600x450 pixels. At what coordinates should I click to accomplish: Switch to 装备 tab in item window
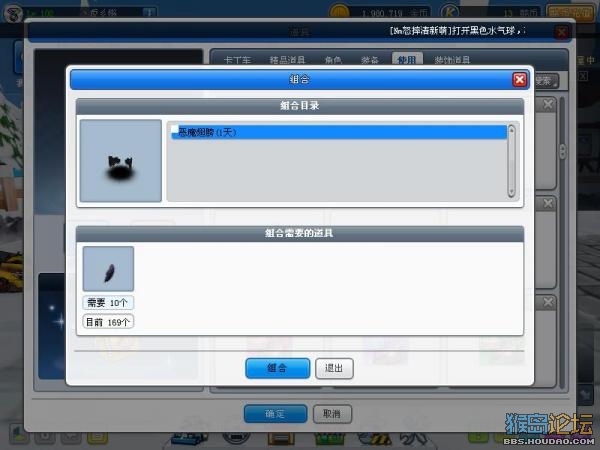pos(369,60)
